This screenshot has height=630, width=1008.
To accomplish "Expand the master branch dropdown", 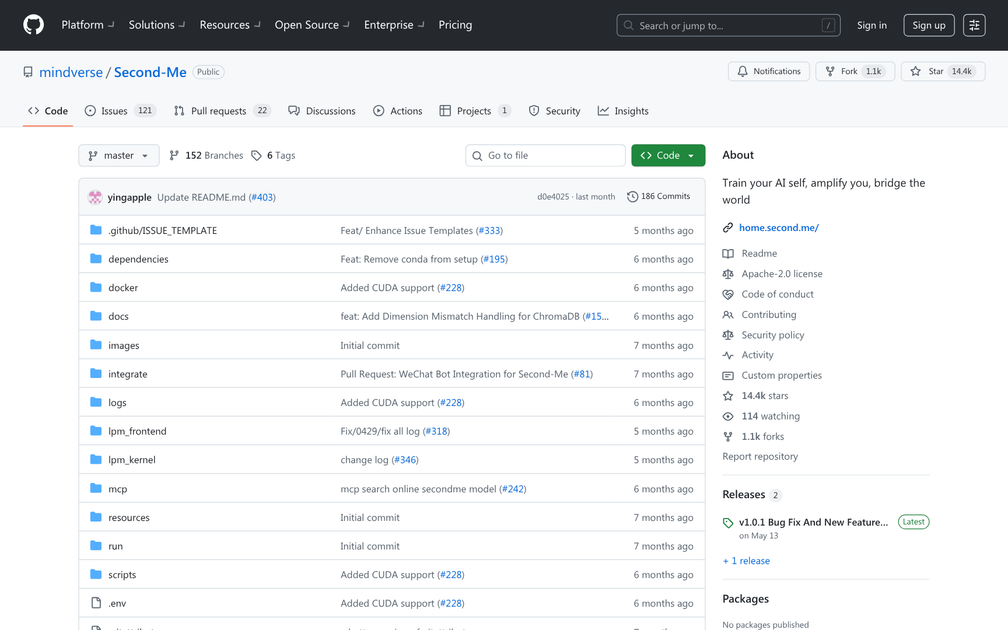I will (x=118, y=155).
